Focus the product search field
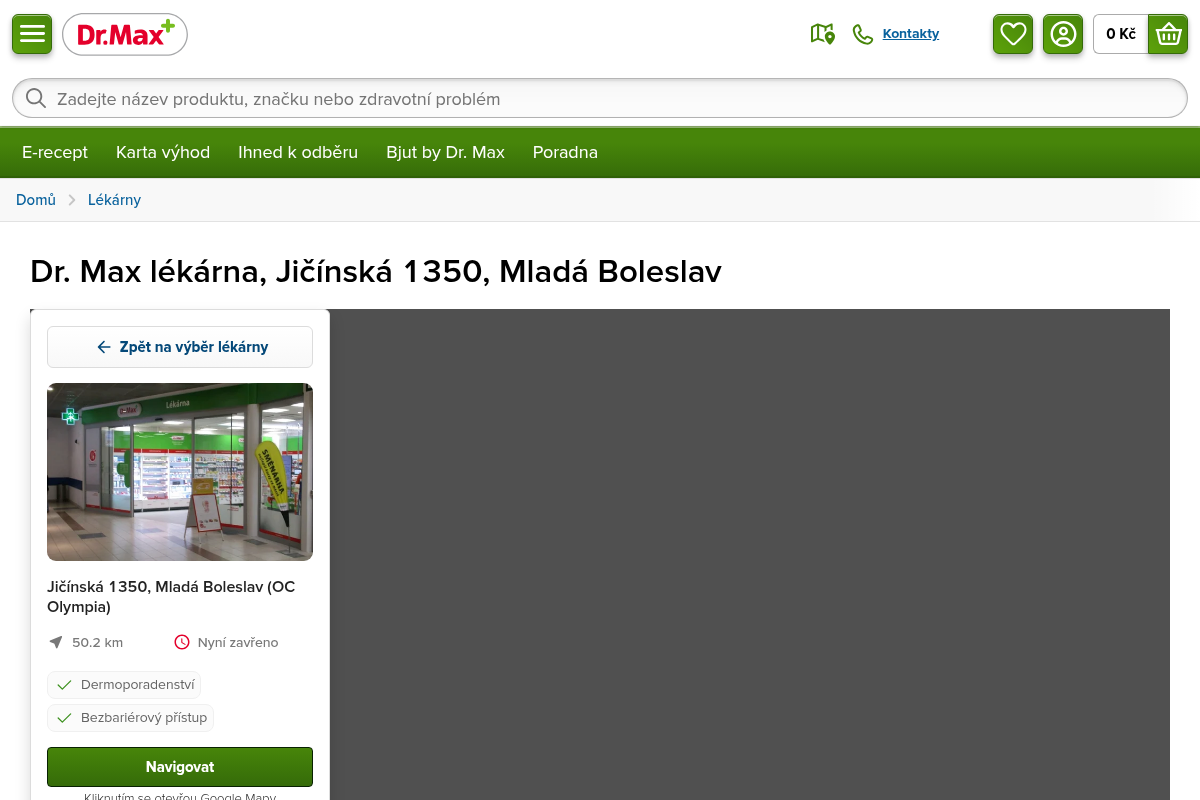 click(600, 98)
